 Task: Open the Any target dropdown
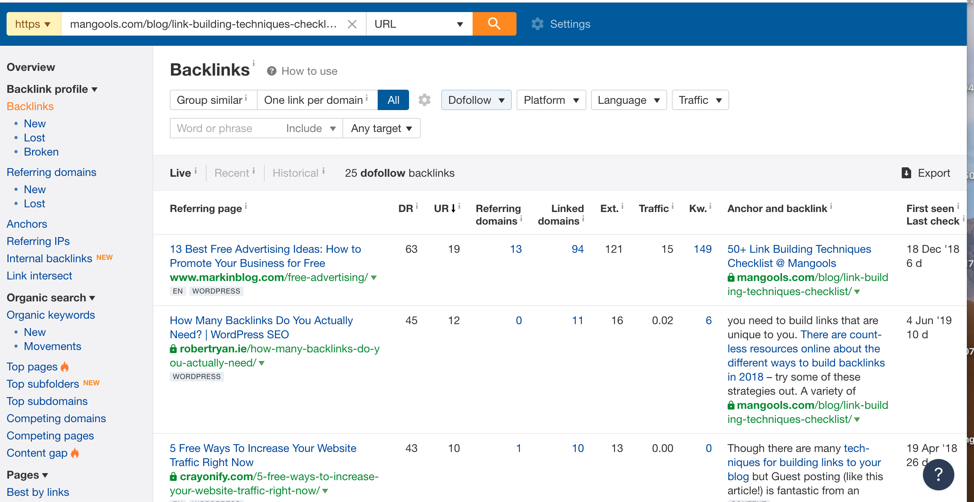(x=381, y=129)
